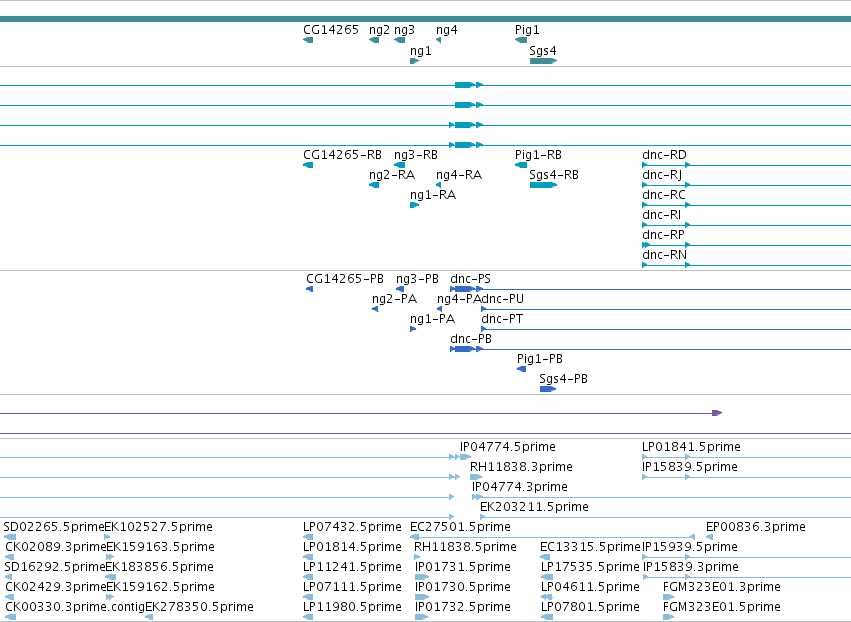Select EST EC27501.5prime
The width and height of the screenshot is (851, 622).
pyautogui.click(x=460, y=527)
